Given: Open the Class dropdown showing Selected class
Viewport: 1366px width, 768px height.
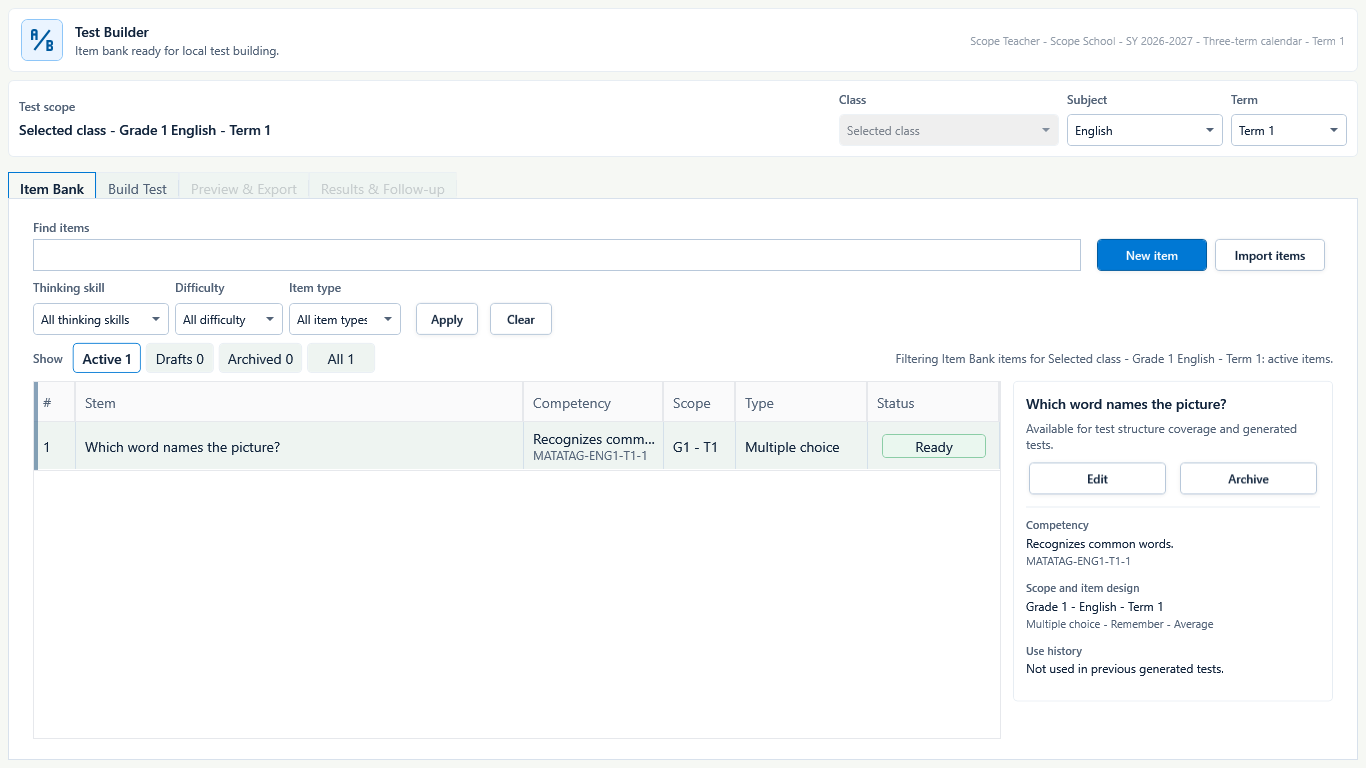Looking at the screenshot, I should 948,131.
